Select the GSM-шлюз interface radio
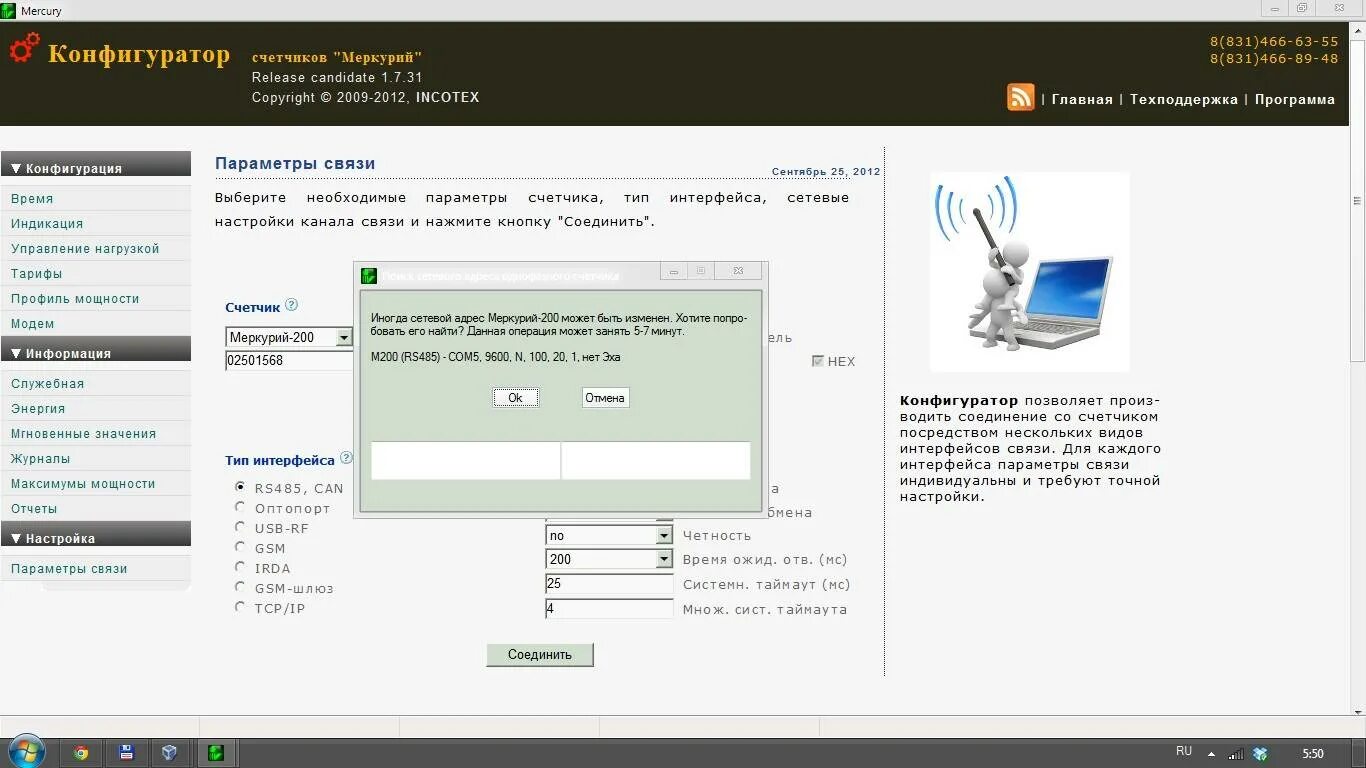Viewport: 1366px width, 768px height. pyautogui.click(x=240, y=587)
